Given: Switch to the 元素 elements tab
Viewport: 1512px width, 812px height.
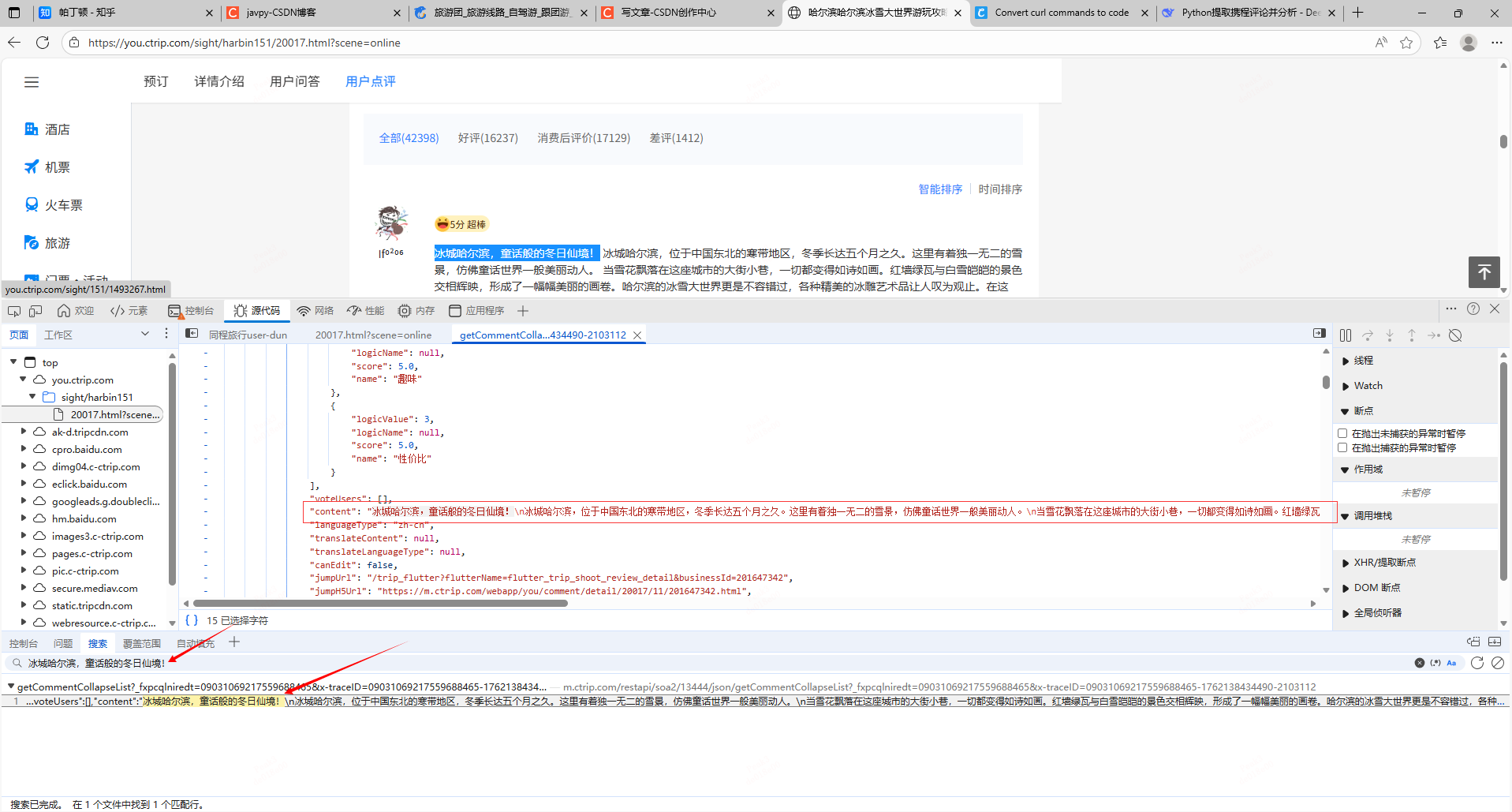Looking at the screenshot, I should (129, 311).
